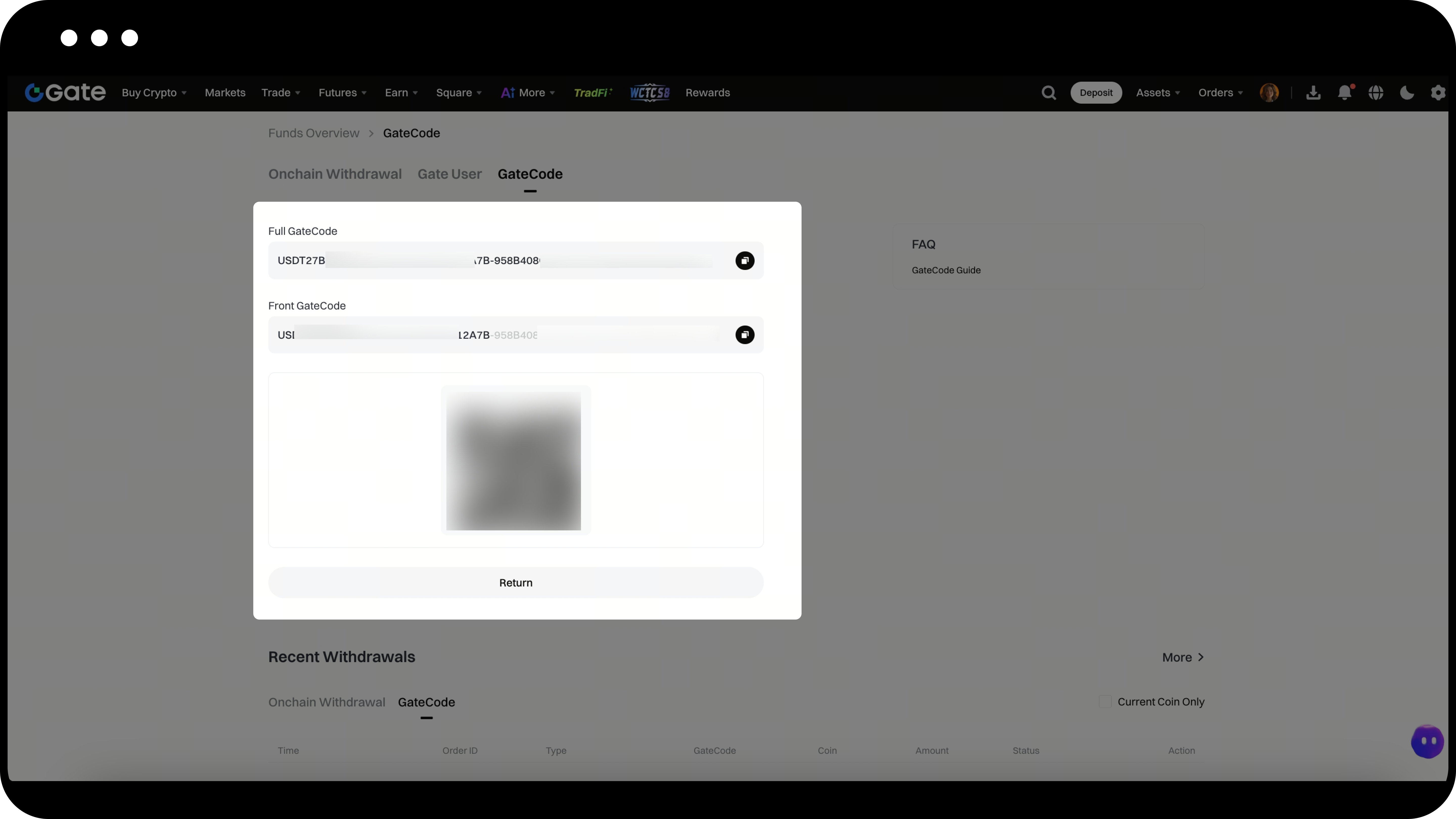Open language globe icon
Image resolution: width=1456 pixels, height=819 pixels.
point(1376,93)
